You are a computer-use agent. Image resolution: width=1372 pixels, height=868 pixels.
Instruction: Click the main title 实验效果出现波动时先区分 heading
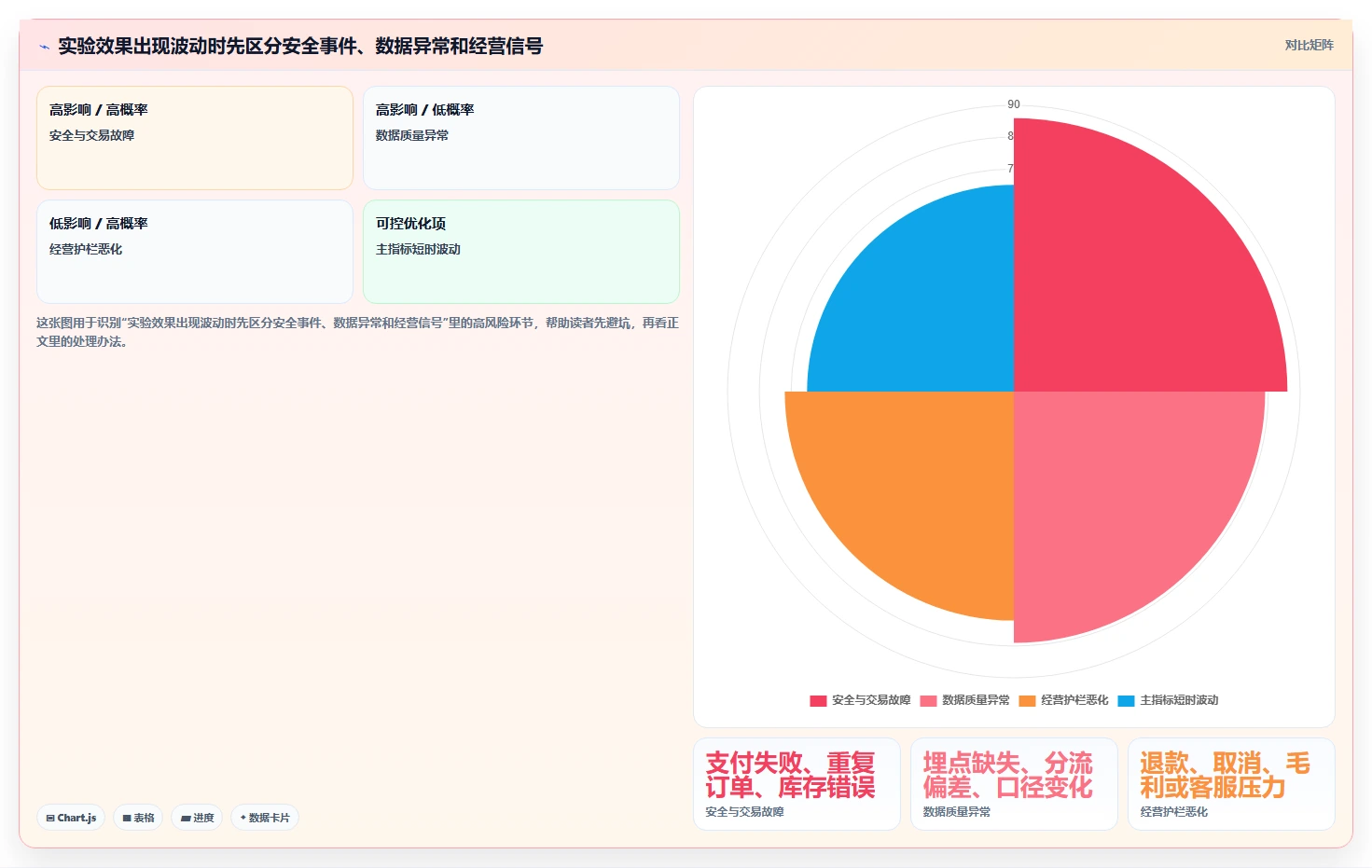(x=300, y=46)
